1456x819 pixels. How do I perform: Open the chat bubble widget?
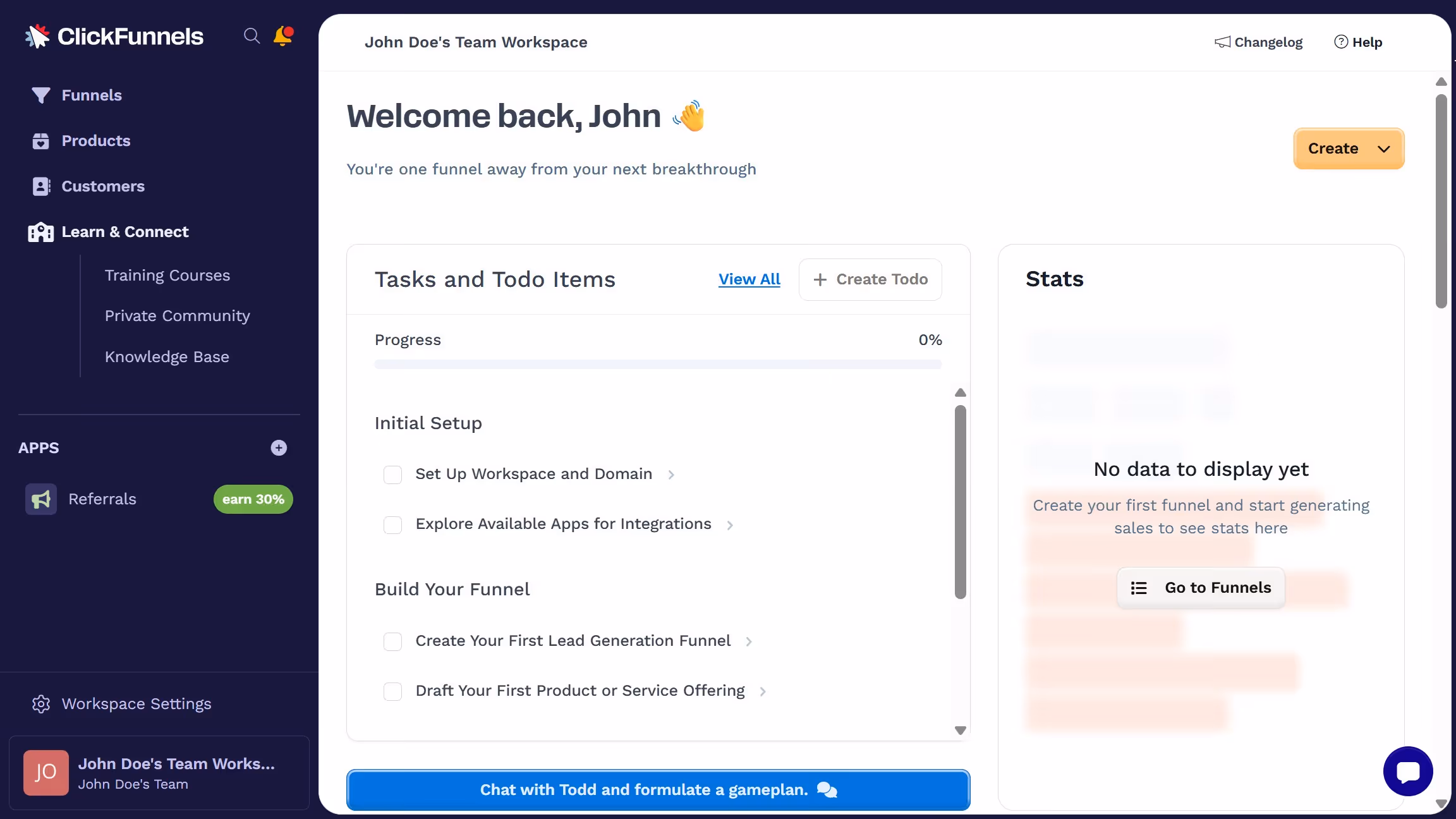tap(1407, 771)
